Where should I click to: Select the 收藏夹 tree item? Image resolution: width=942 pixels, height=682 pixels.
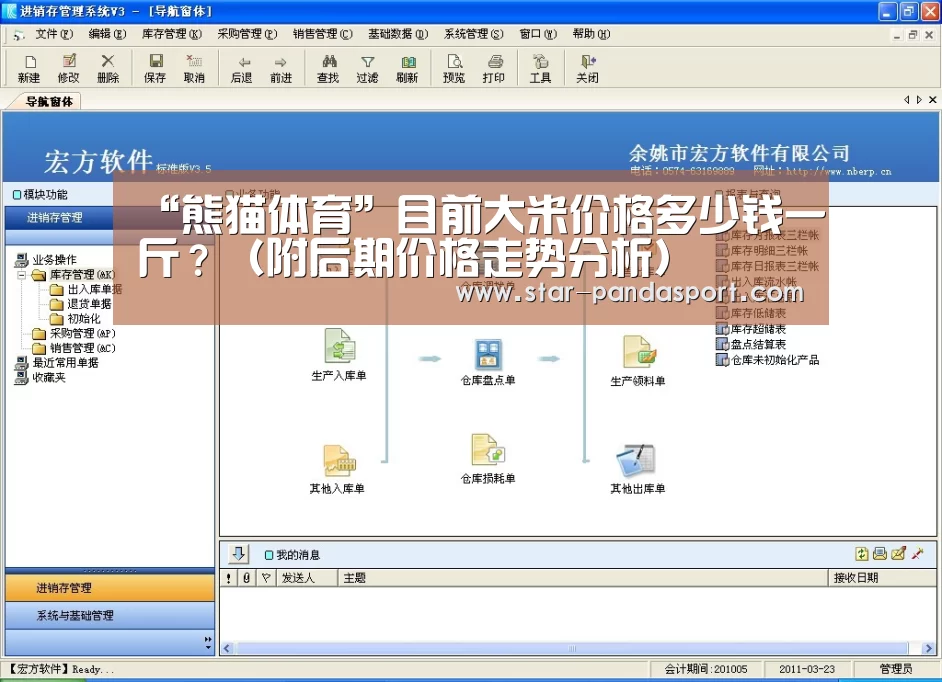[x=40, y=377]
